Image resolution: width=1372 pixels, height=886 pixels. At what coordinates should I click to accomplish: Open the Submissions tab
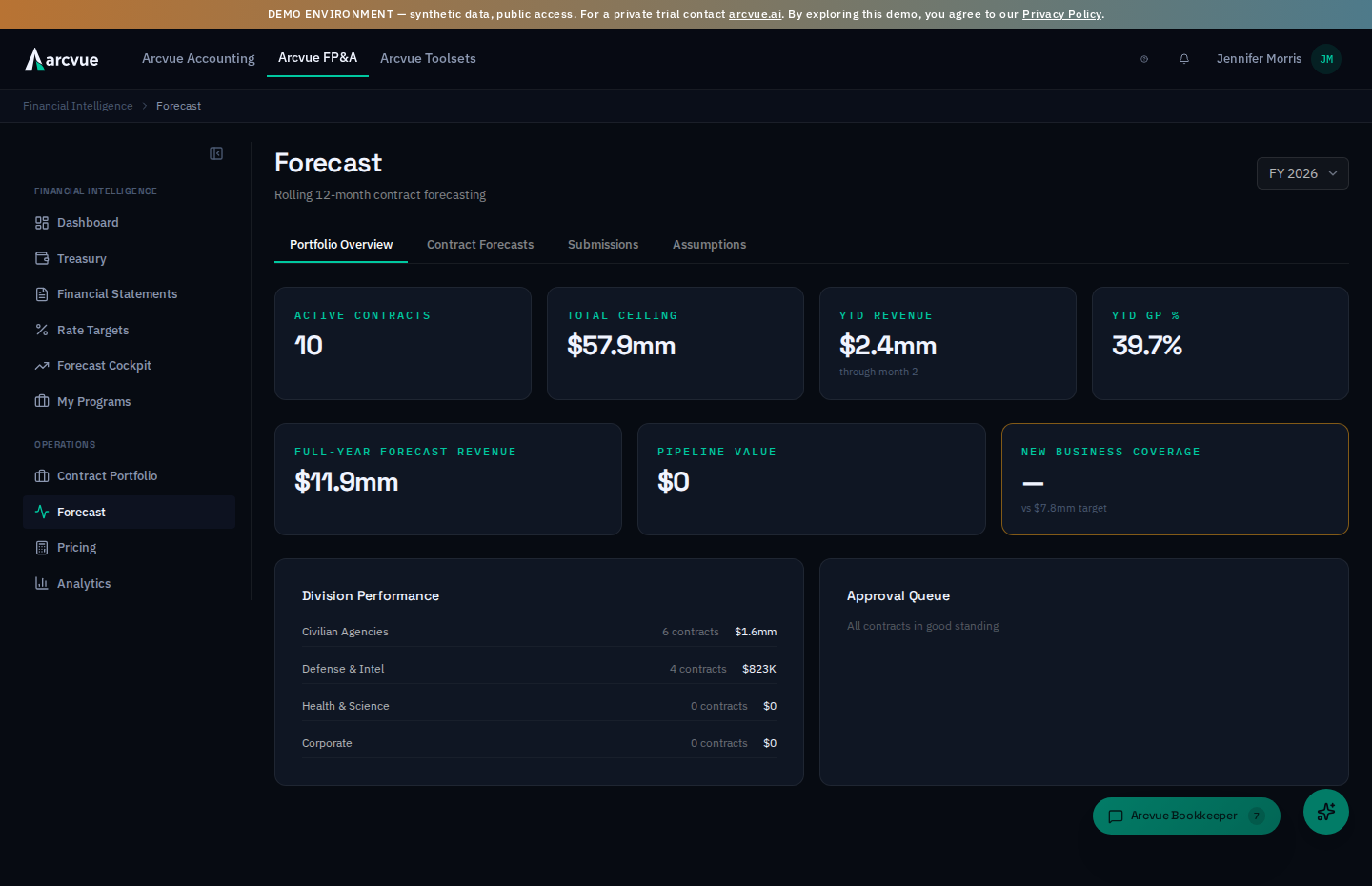[x=603, y=245]
